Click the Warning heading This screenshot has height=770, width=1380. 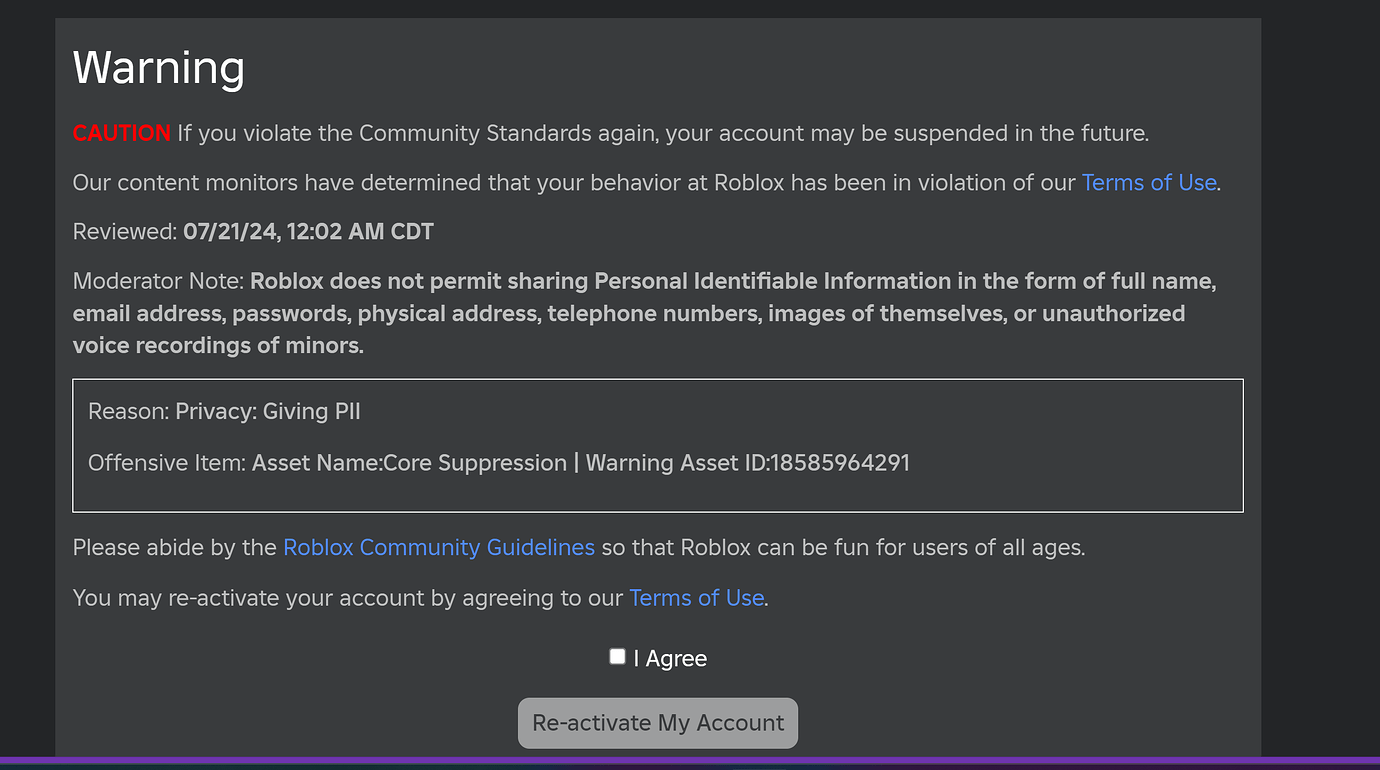[x=159, y=68]
